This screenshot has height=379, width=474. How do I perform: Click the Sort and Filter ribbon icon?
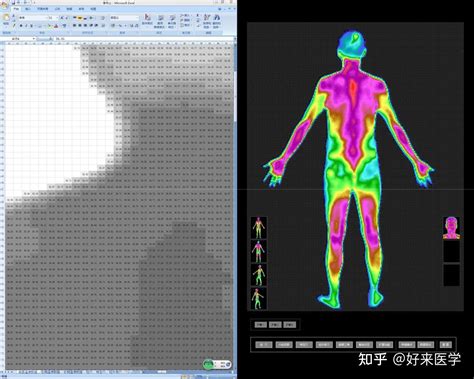point(207,21)
